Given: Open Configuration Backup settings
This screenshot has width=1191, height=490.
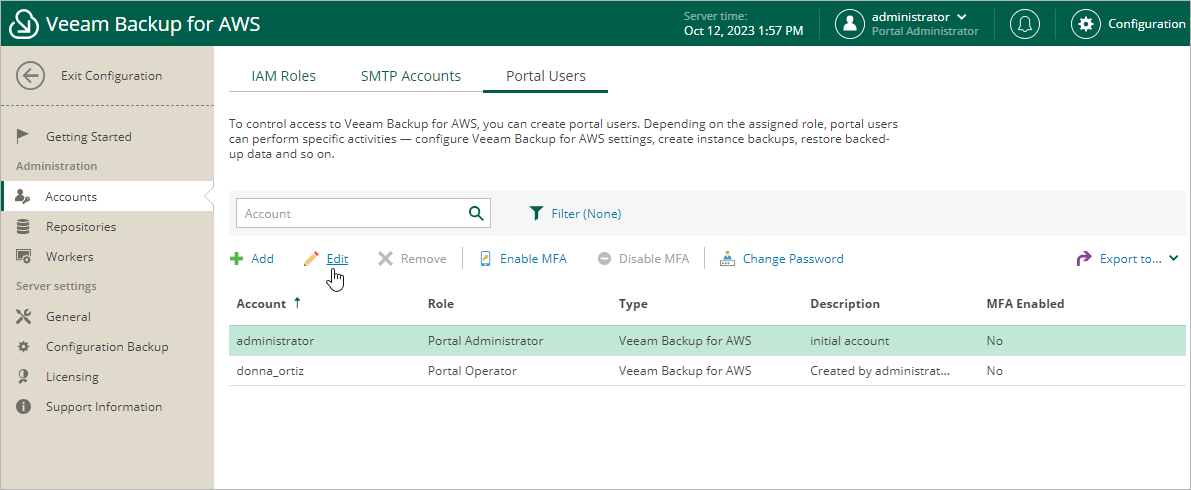Looking at the screenshot, I should point(107,346).
